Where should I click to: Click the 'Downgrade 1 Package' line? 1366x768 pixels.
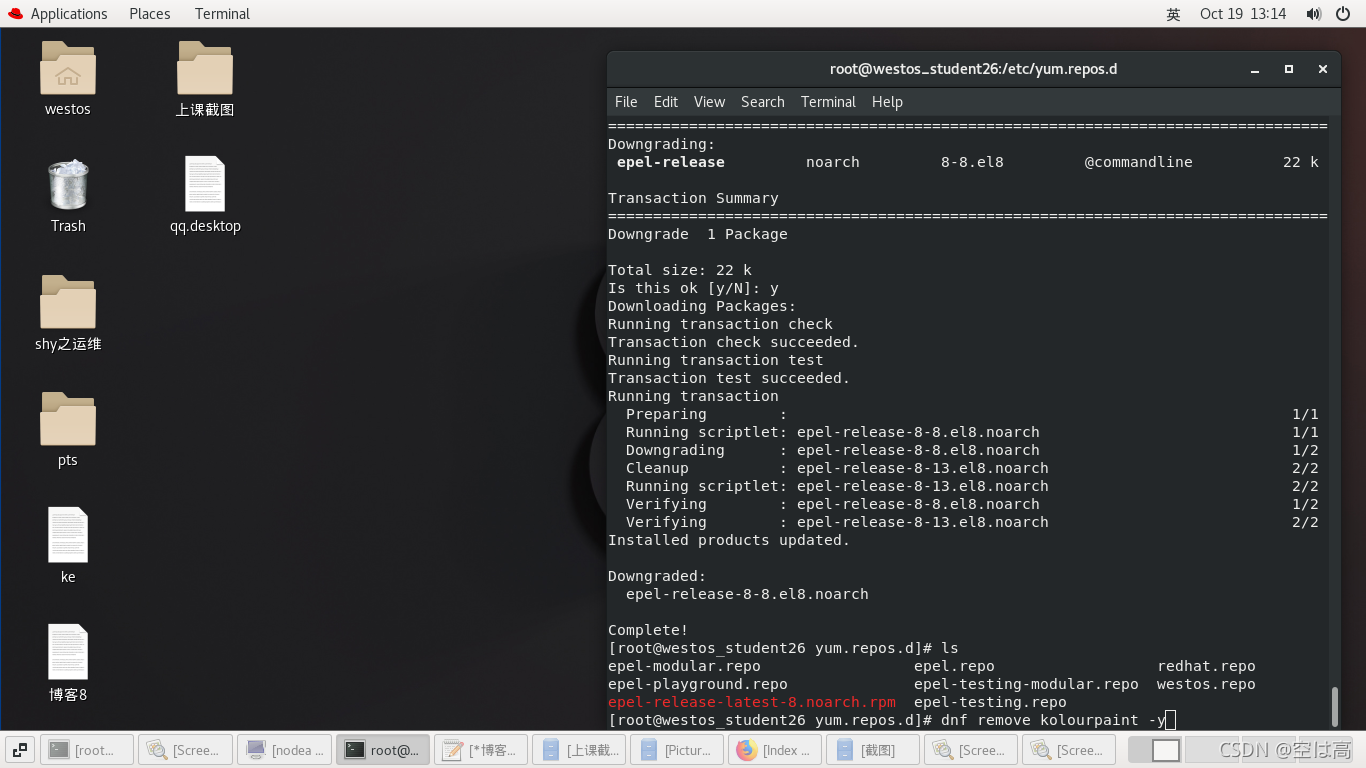pyautogui.click(x=698, y=234)
